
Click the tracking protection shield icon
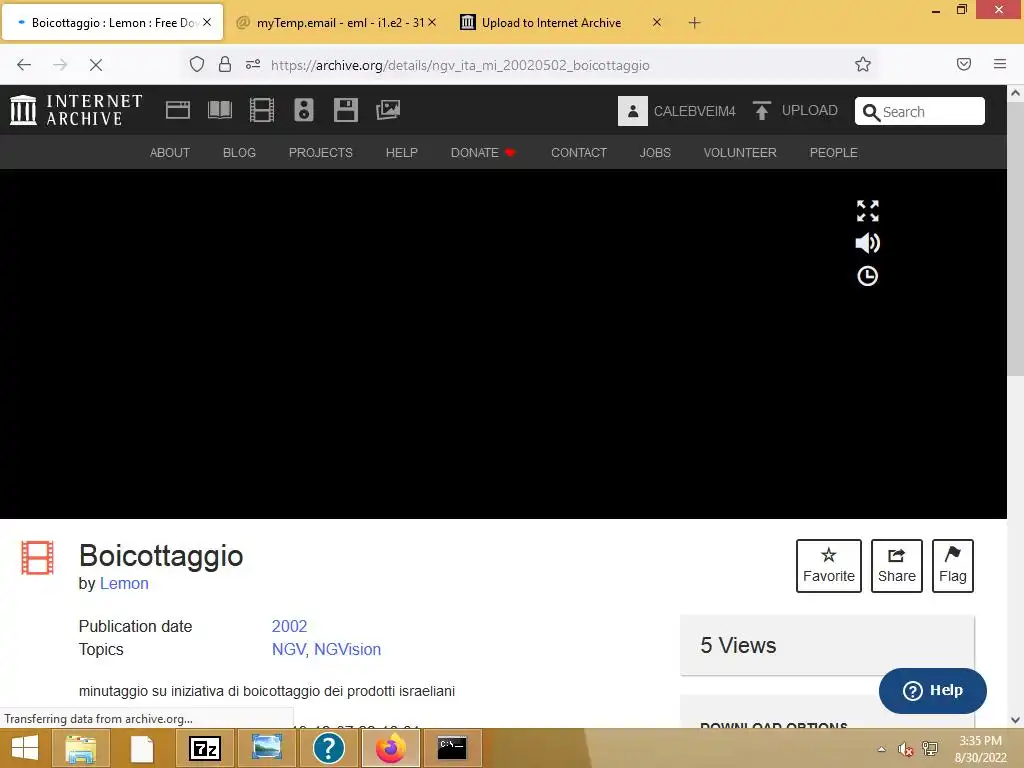coord(197,64)
